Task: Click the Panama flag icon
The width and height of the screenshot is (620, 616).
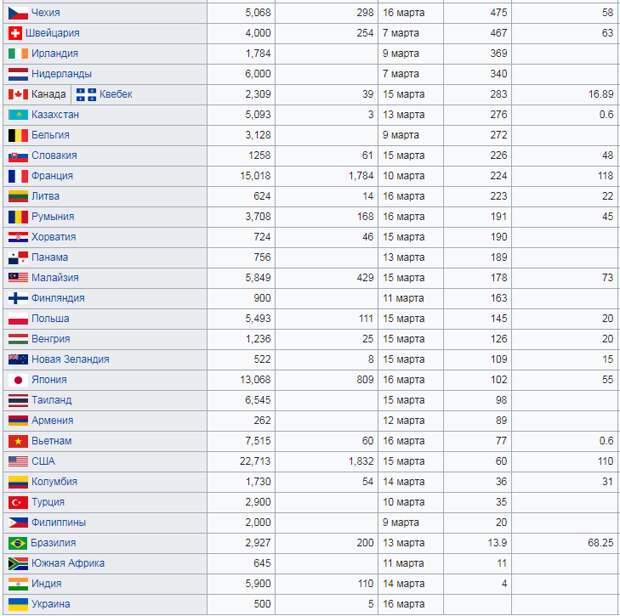Action: tap(18, 257)
